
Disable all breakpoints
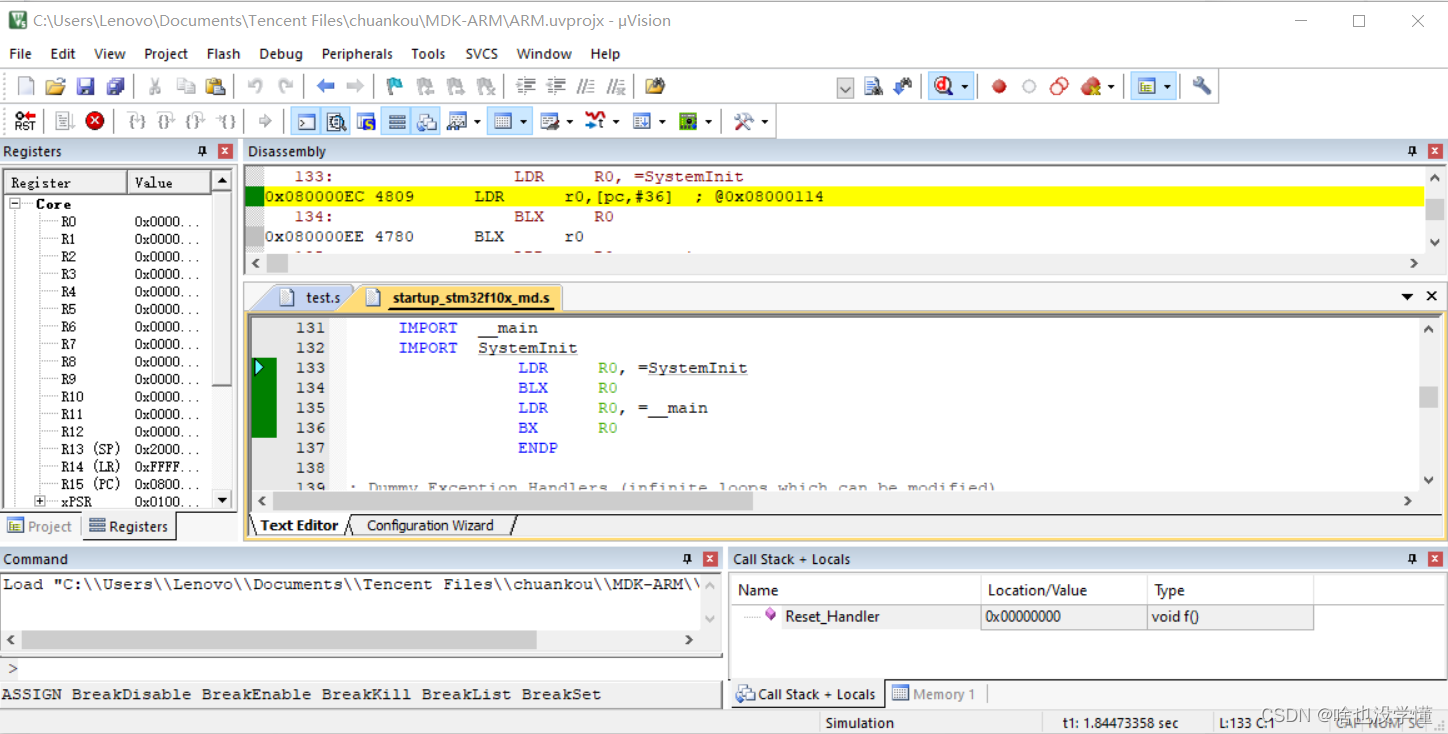coord(1059,86)
